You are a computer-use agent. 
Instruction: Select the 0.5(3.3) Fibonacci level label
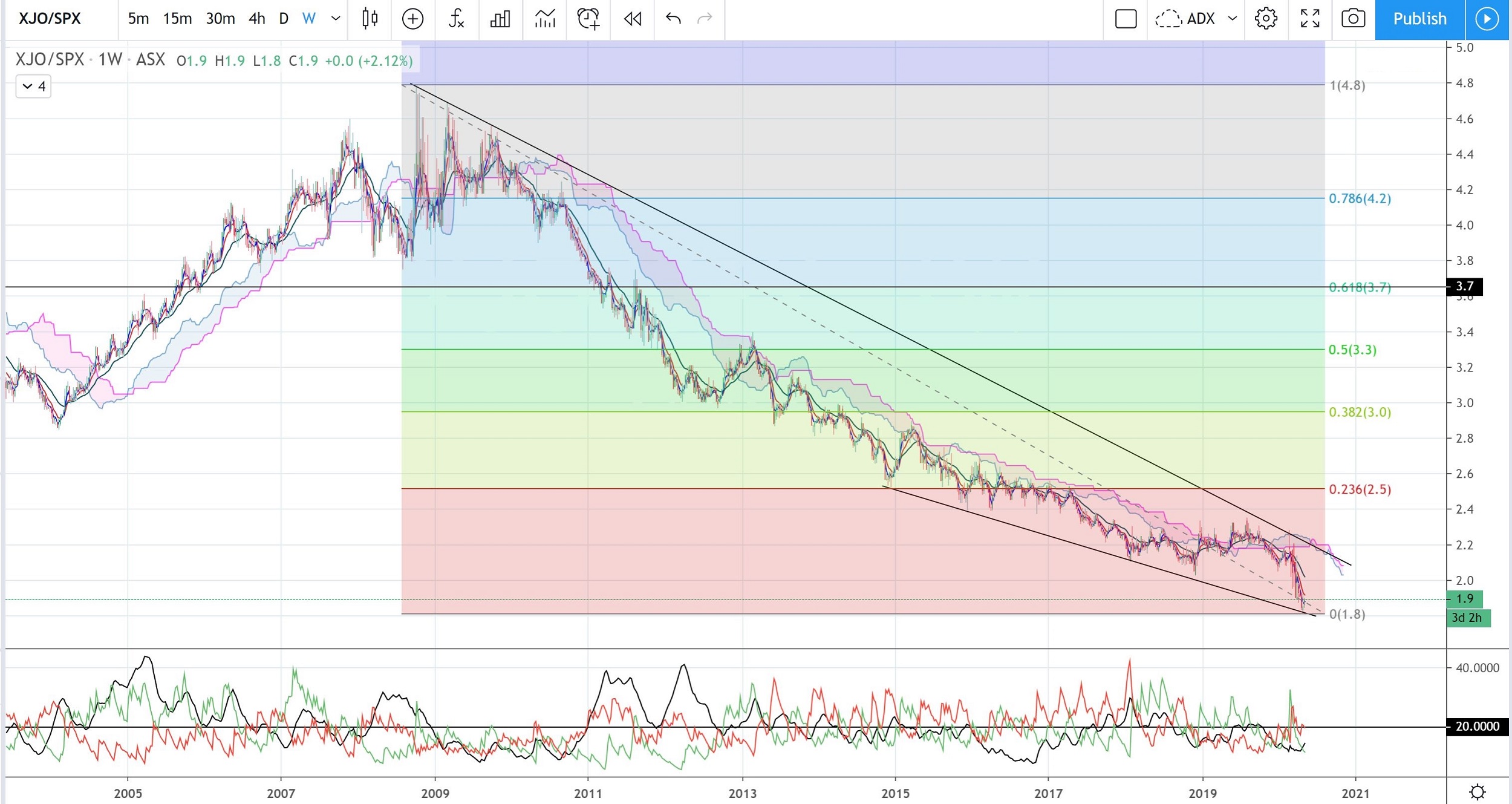click(x=1352, y=350)
